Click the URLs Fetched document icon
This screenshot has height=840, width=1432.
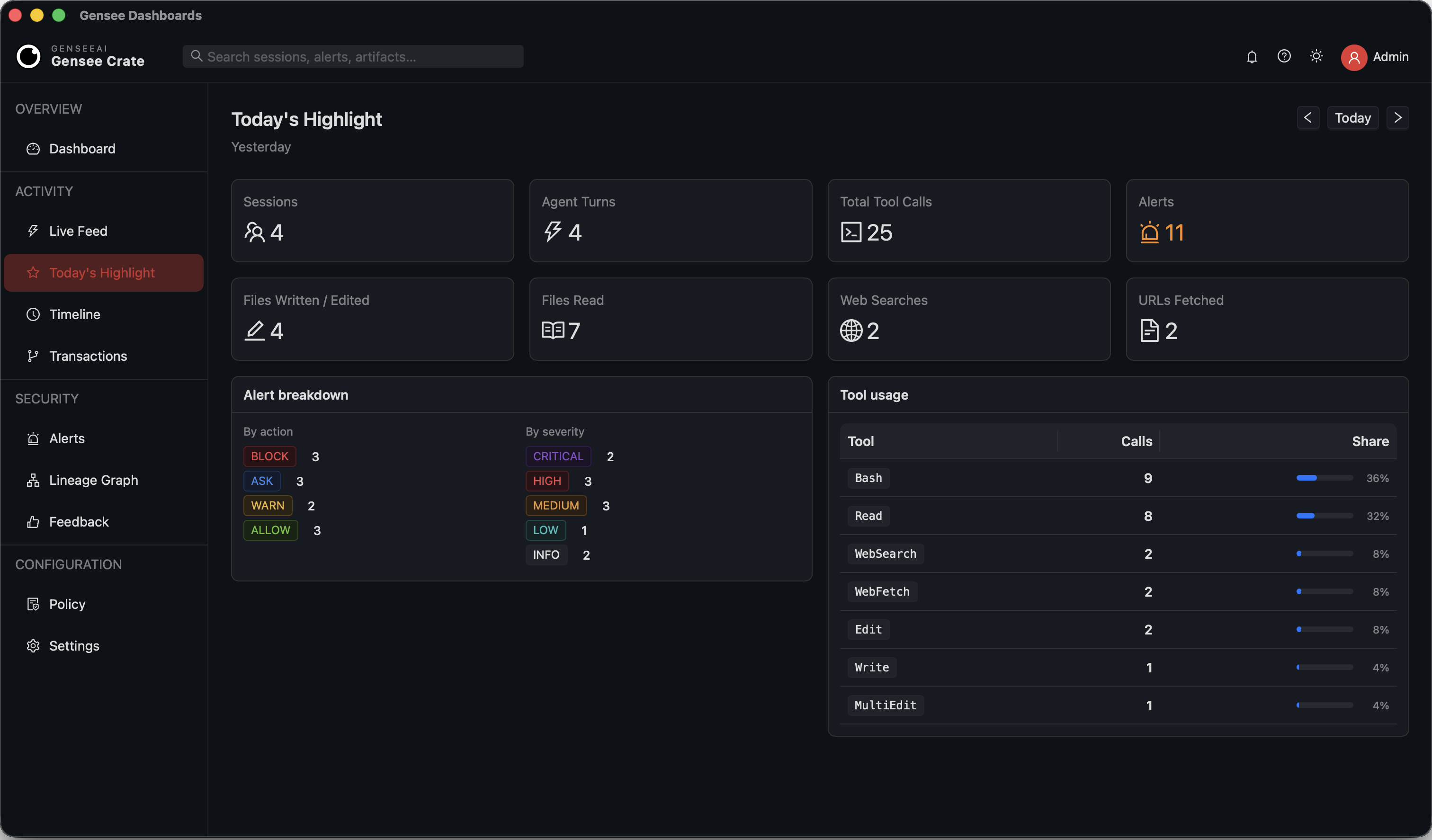click(1149, 330)
